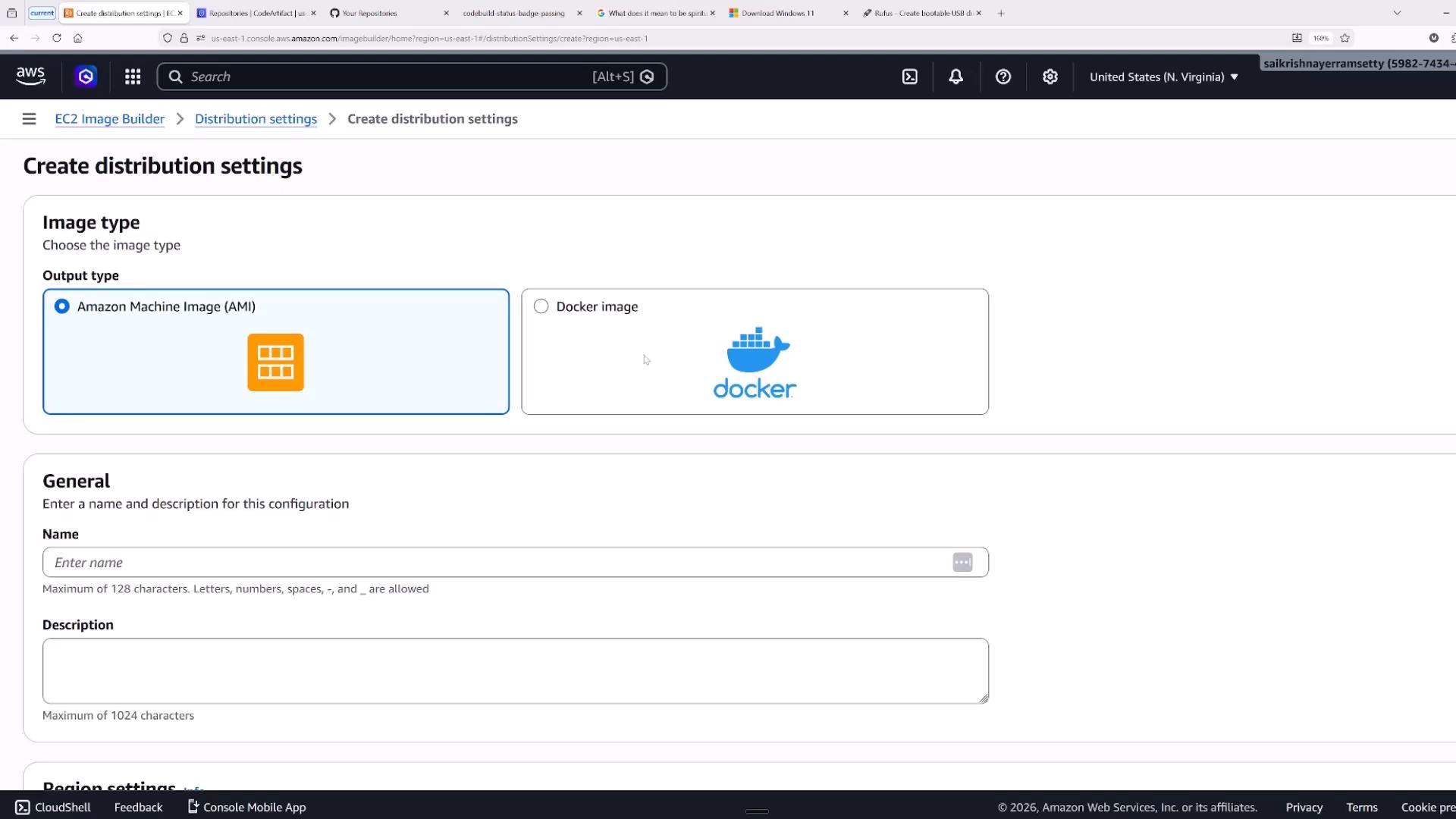This screenshot has height=819, width=1456.
Task: Click the Docker whale logo
Action: click(x=755, y=362)
